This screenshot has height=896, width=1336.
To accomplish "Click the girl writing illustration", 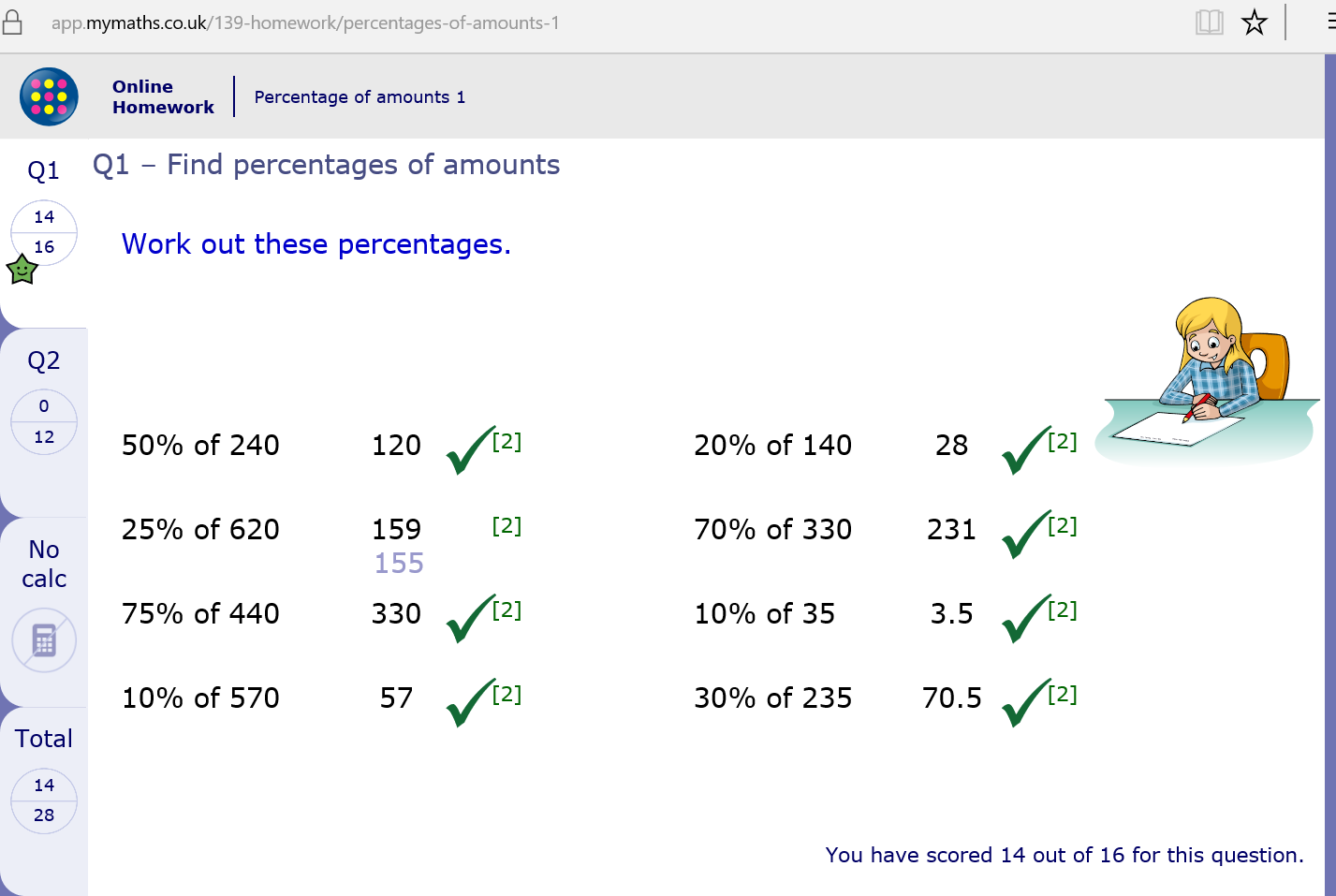I will click(x=1208, y=380).
